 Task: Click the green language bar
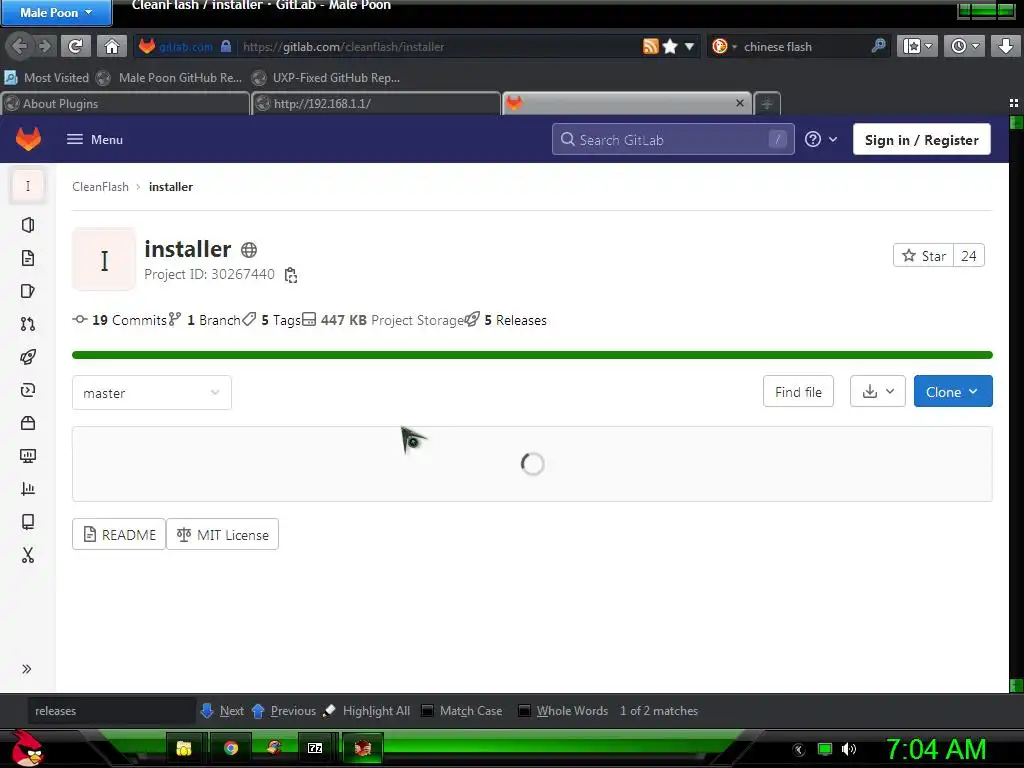coord(532,355)
